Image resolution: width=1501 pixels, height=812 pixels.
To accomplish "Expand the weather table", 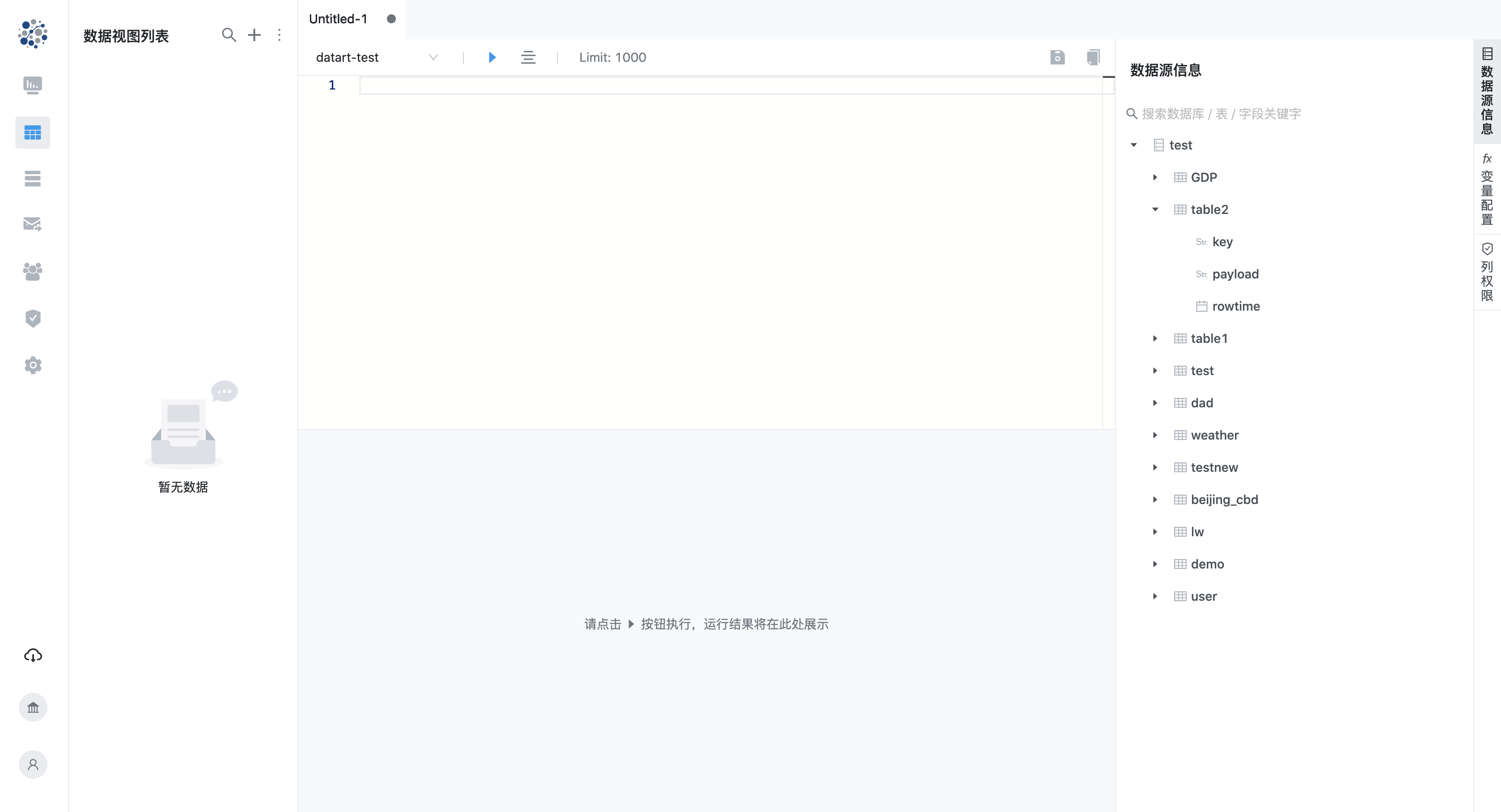I will coord(1155,435).
